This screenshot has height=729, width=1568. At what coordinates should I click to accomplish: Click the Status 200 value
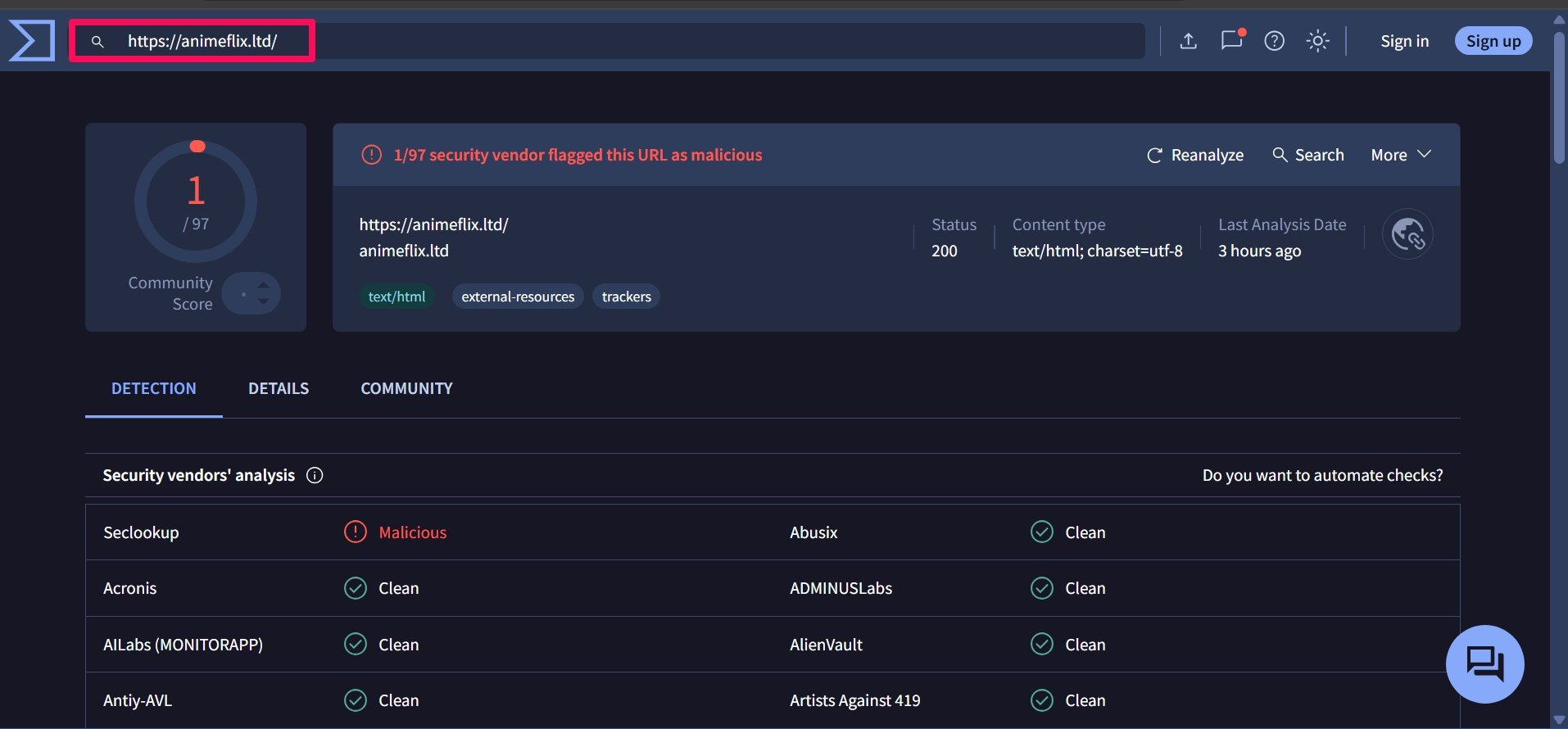pyautogui.click(x=944, y=251)
